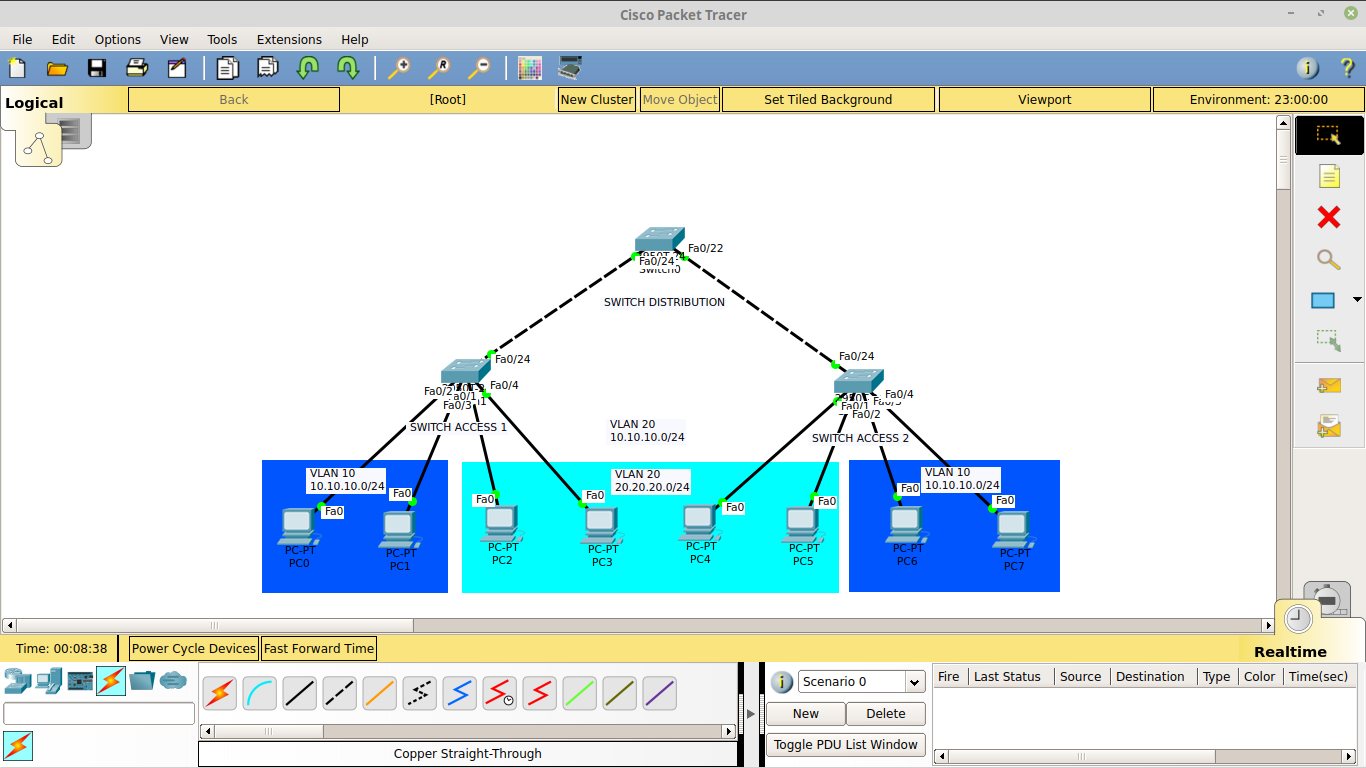Switch to Realtime mode
The image size is (1366, 768).
(1298, 619)
